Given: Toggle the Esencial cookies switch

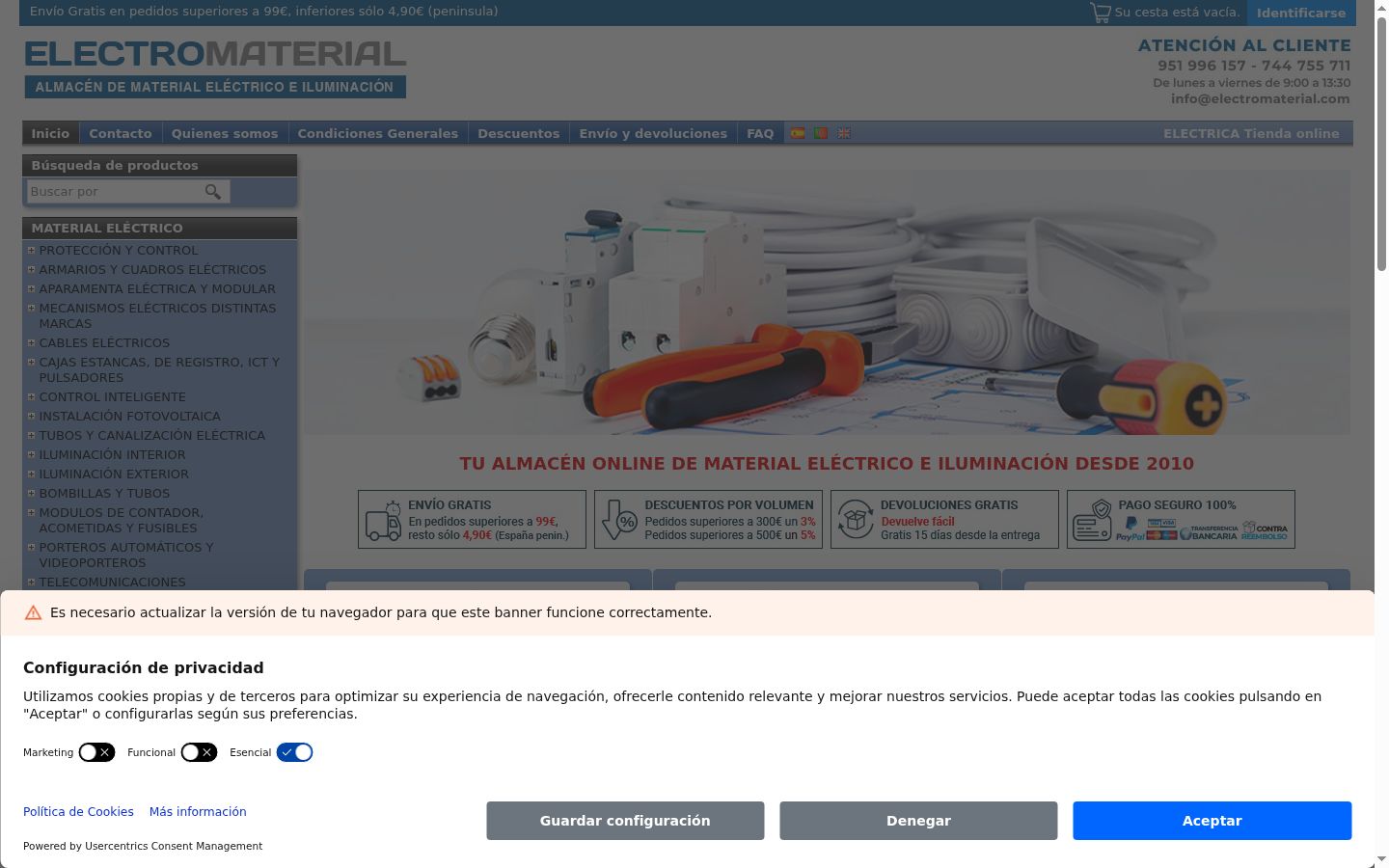Looking at the screenshot, I should tap(295, 752).
